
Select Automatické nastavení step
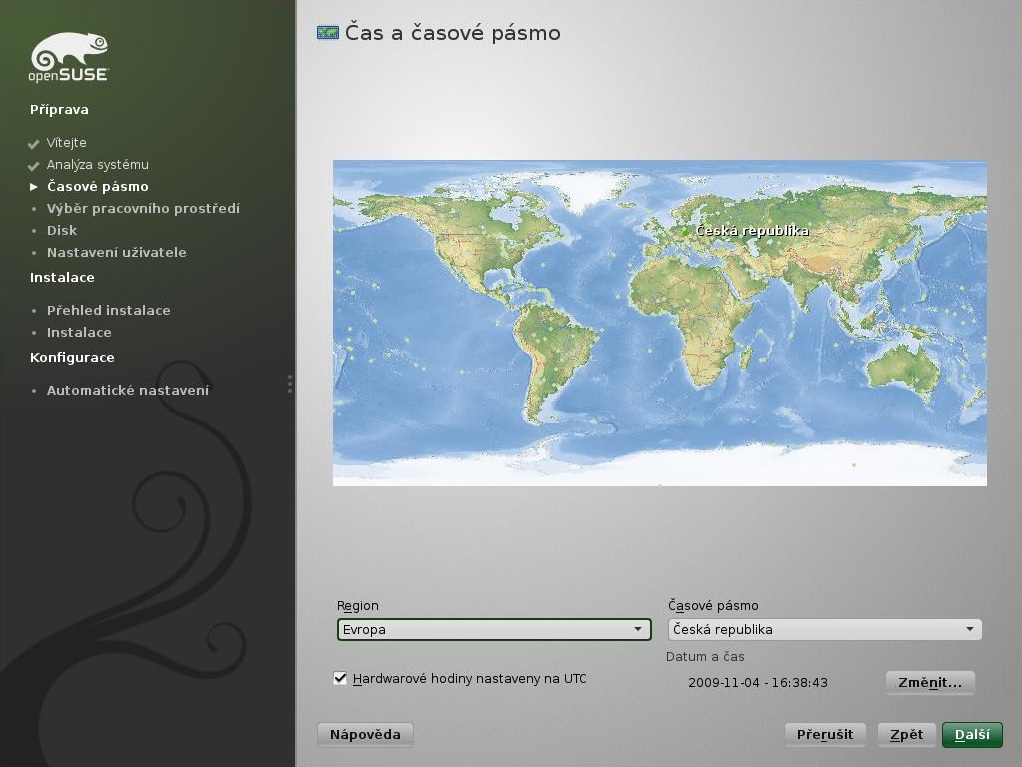pos(128,391)
